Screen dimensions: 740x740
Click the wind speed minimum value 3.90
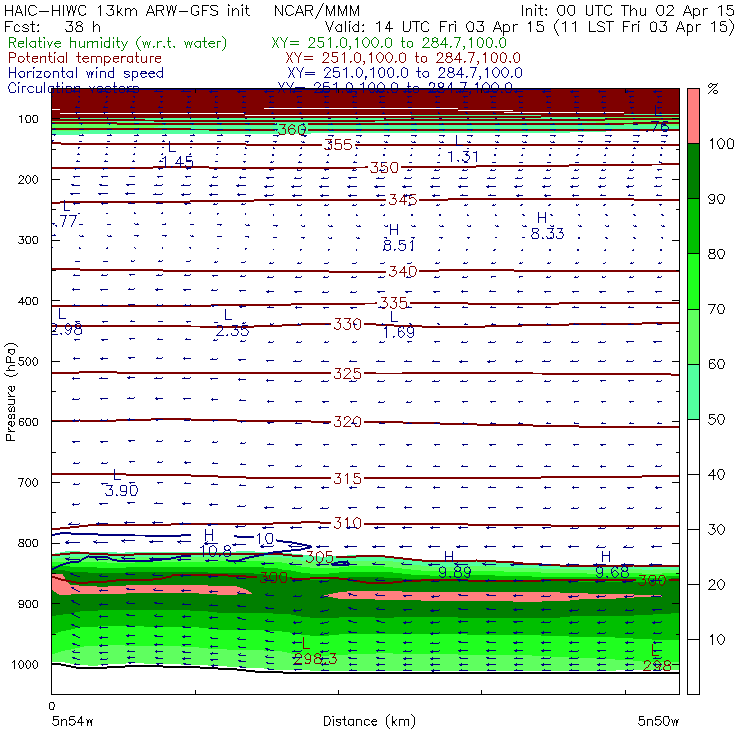tap(122, 491)
